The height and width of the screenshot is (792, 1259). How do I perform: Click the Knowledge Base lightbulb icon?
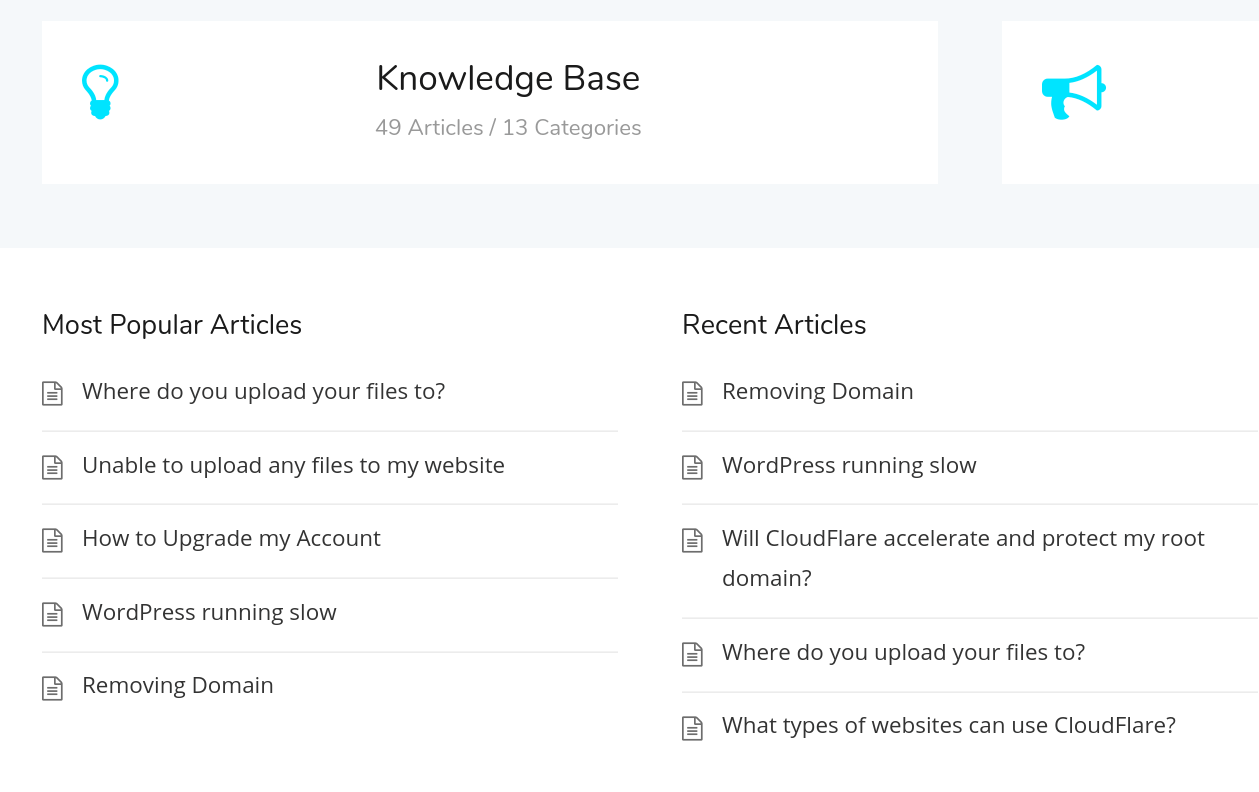click(100, 92)
